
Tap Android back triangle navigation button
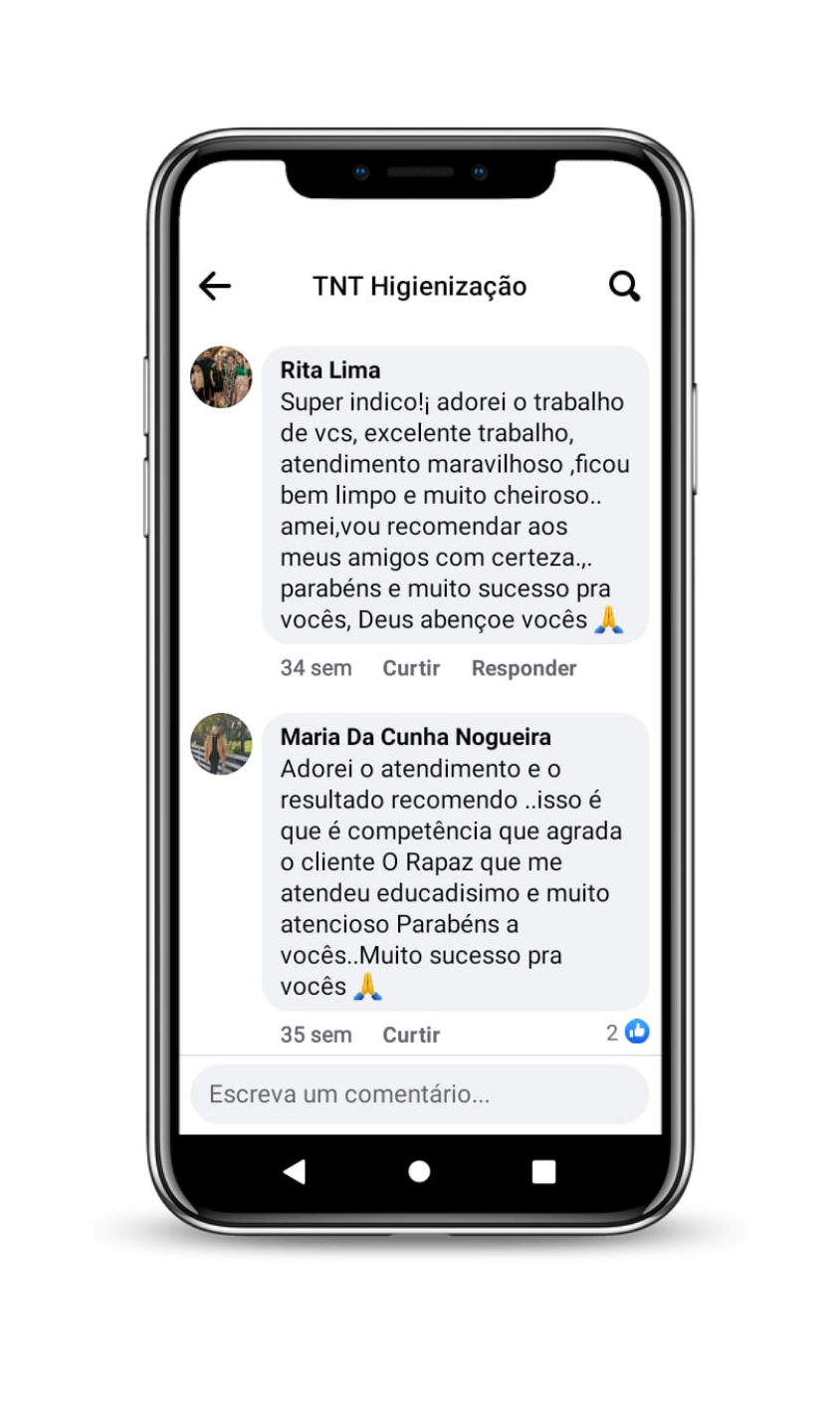pos(294,1171)
